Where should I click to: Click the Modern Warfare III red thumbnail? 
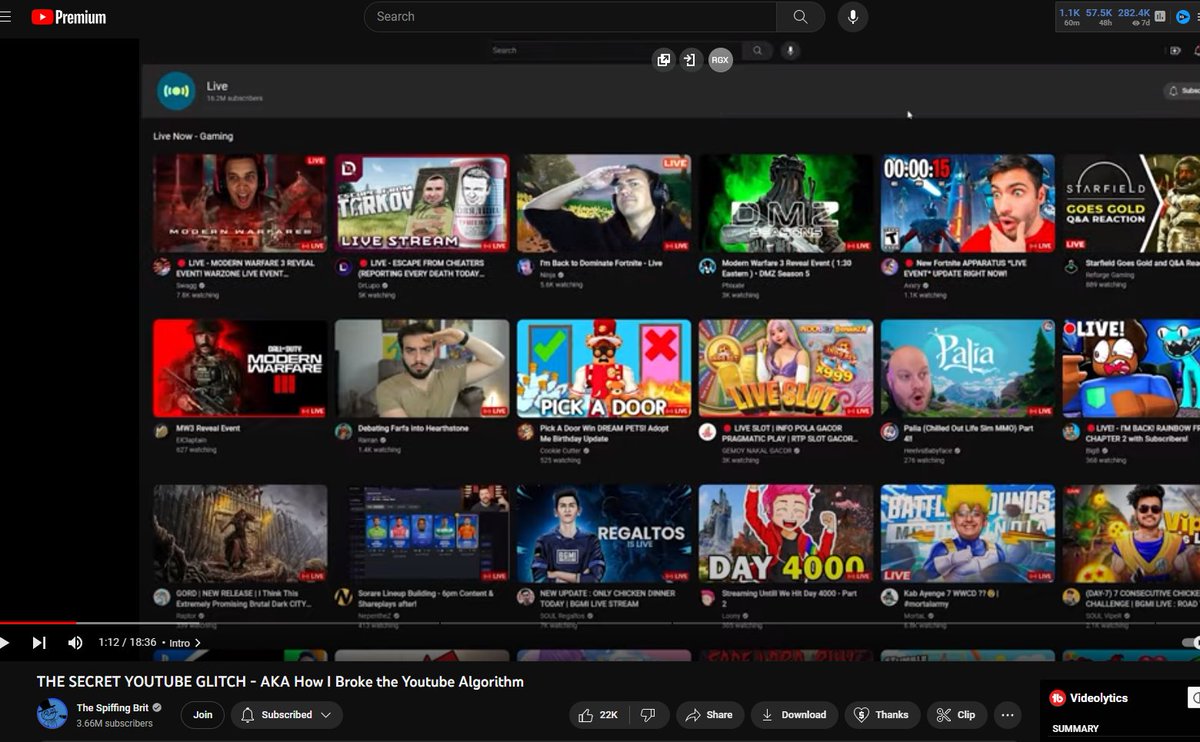coord(240,368)
